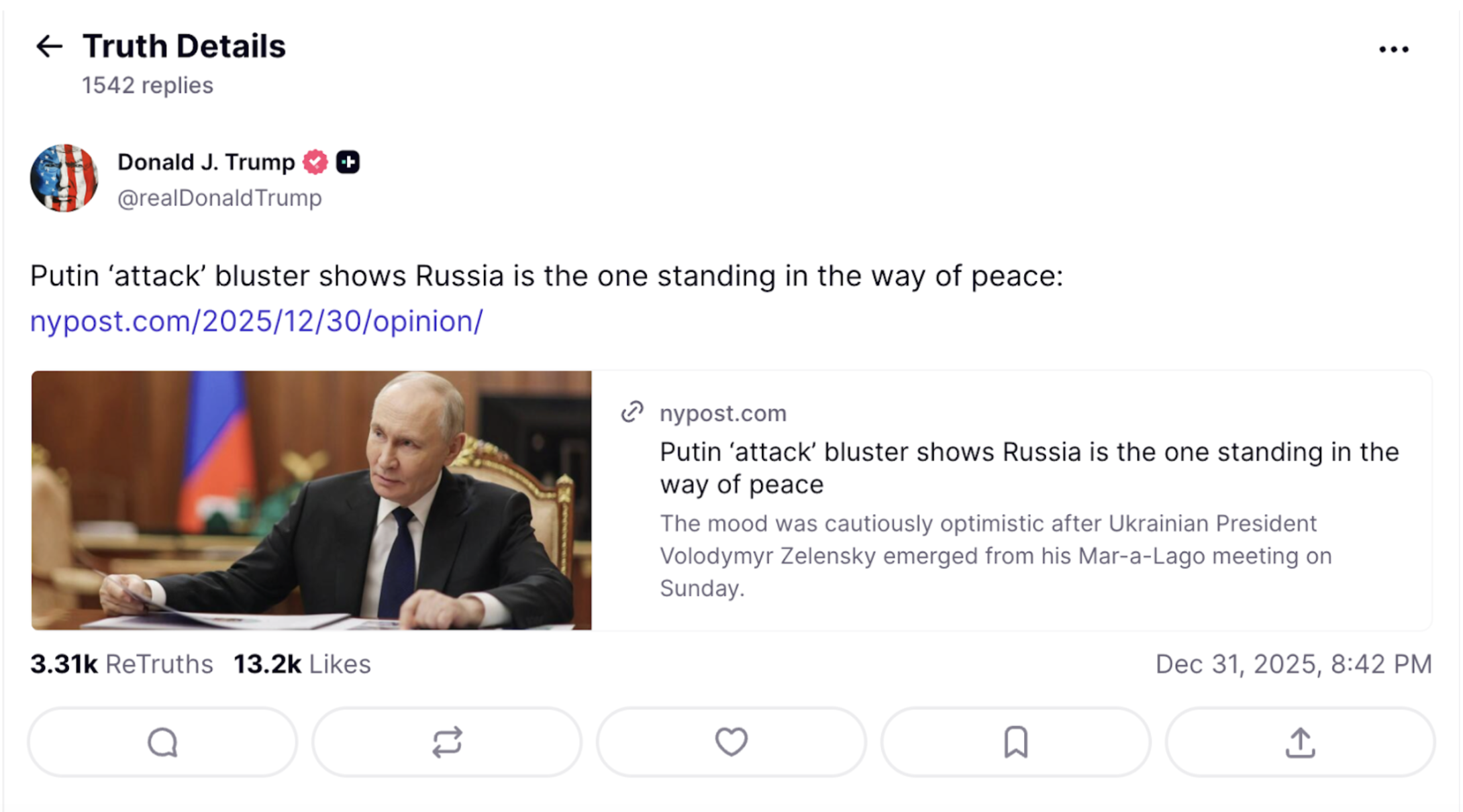Open the Donald J. Trump profile name

coord(206,162)
